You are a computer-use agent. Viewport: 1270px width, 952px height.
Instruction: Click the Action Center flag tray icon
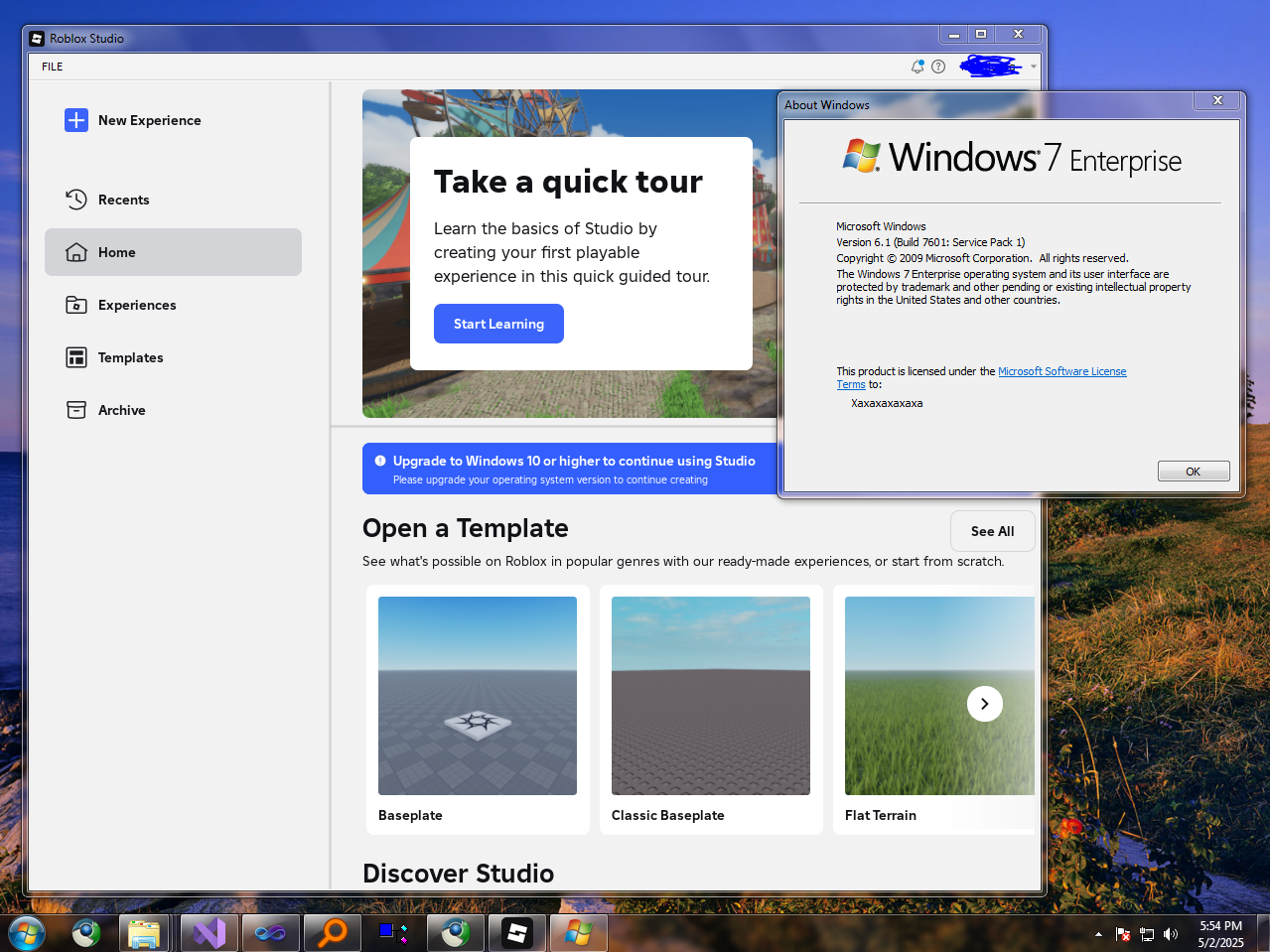click(x=1123, y=934)
